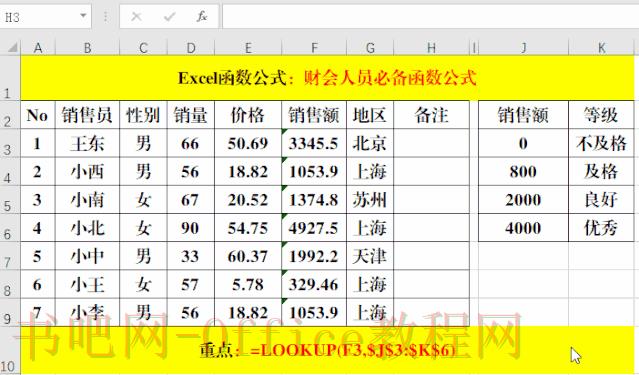Screen dimensions: 639x375
Task: Click the Cancel X icon in formula bar
Action: [x=137, y=17]
